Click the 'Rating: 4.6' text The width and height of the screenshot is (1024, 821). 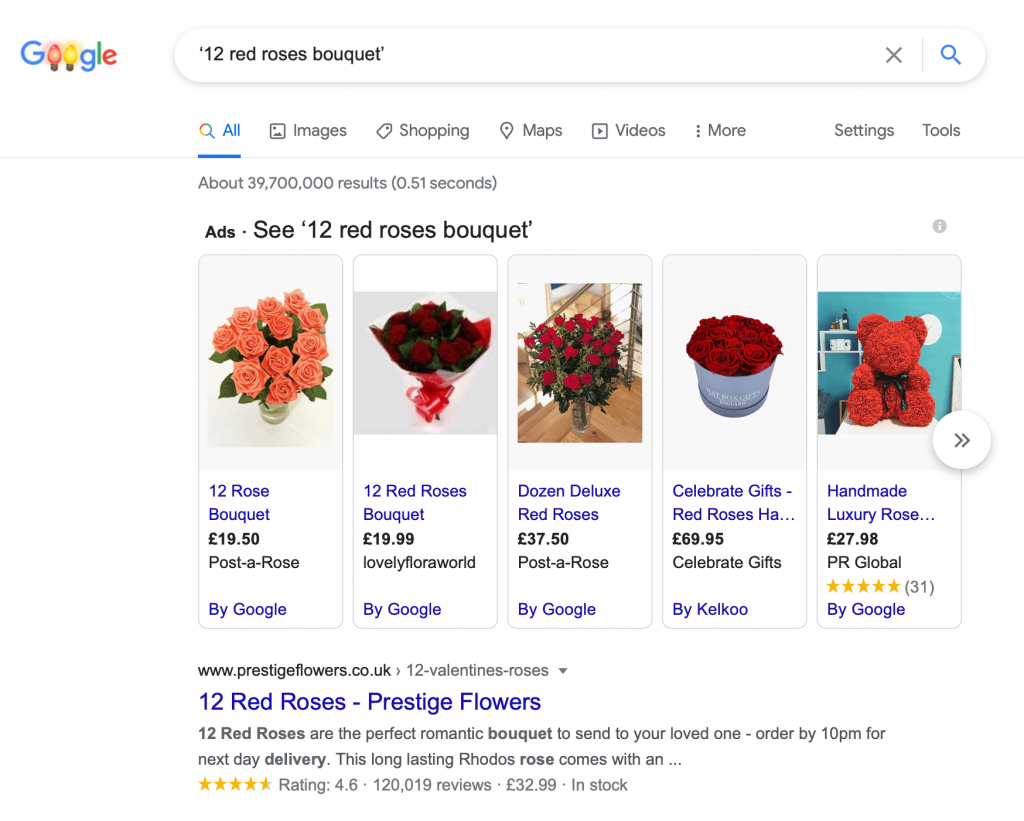coord(318,785)
